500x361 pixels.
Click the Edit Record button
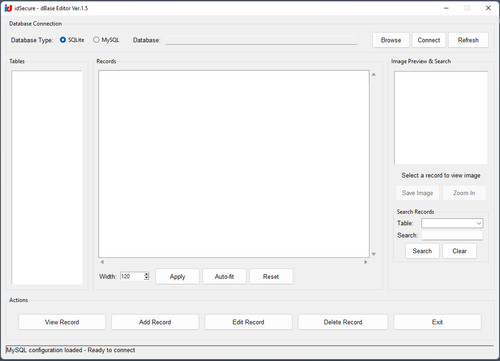pyautogui.click(x=248, y=322)
